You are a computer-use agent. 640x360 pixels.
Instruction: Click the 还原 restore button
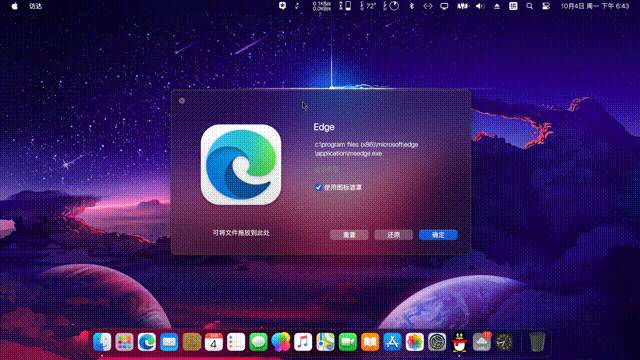click(393, 235)
